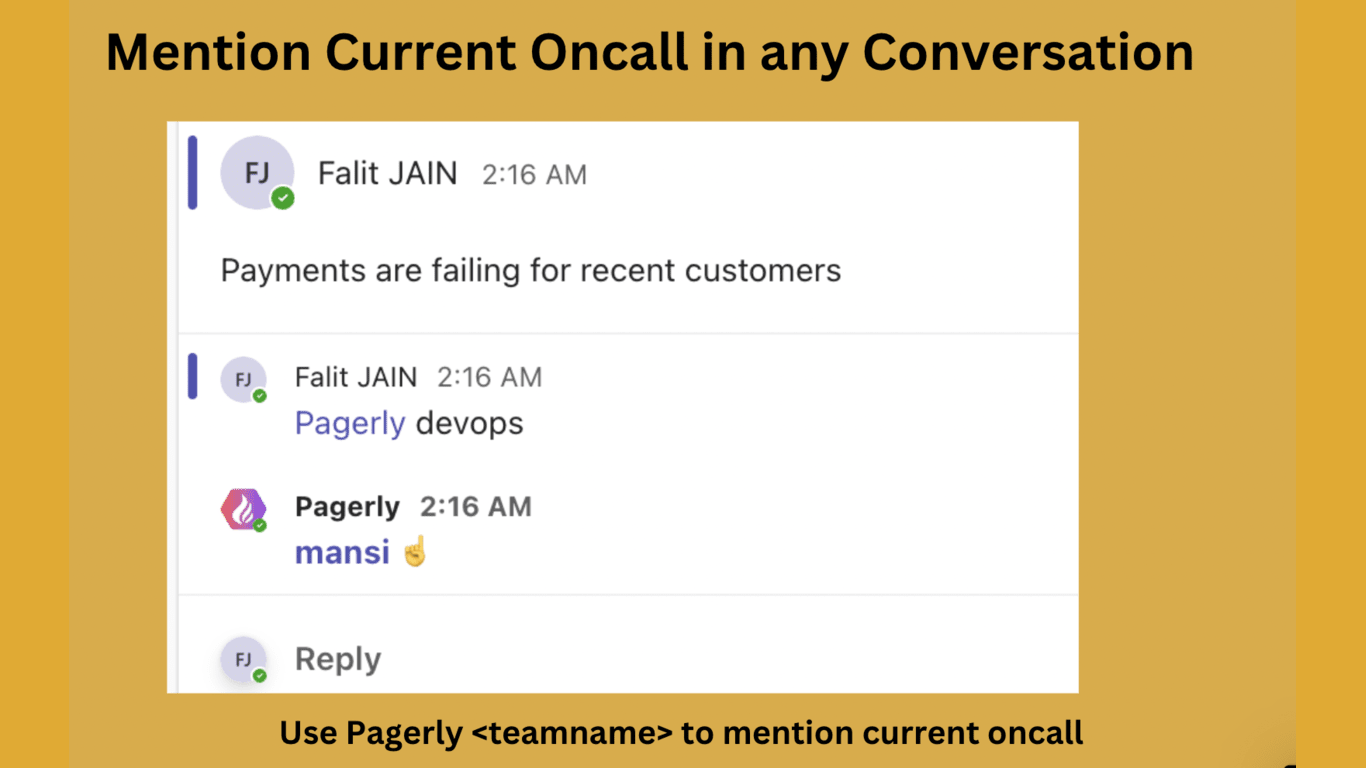Click the 2:16 AM timestamp on the top message

click(534, 175)
